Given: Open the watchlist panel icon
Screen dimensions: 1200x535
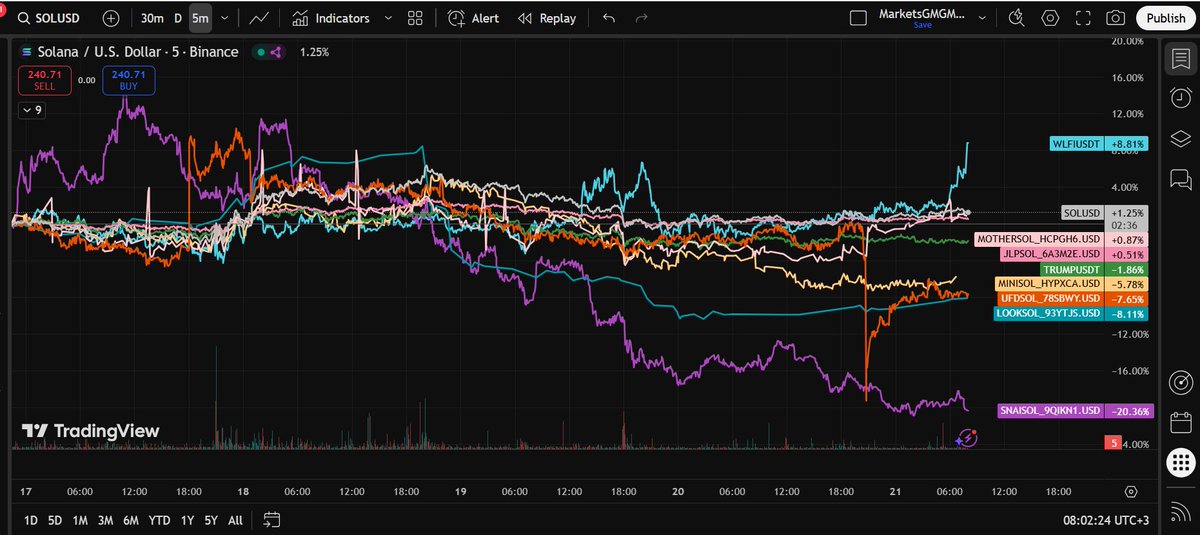Looking at the screenshot, I should pyautogui.click(x=1180, y=59).
